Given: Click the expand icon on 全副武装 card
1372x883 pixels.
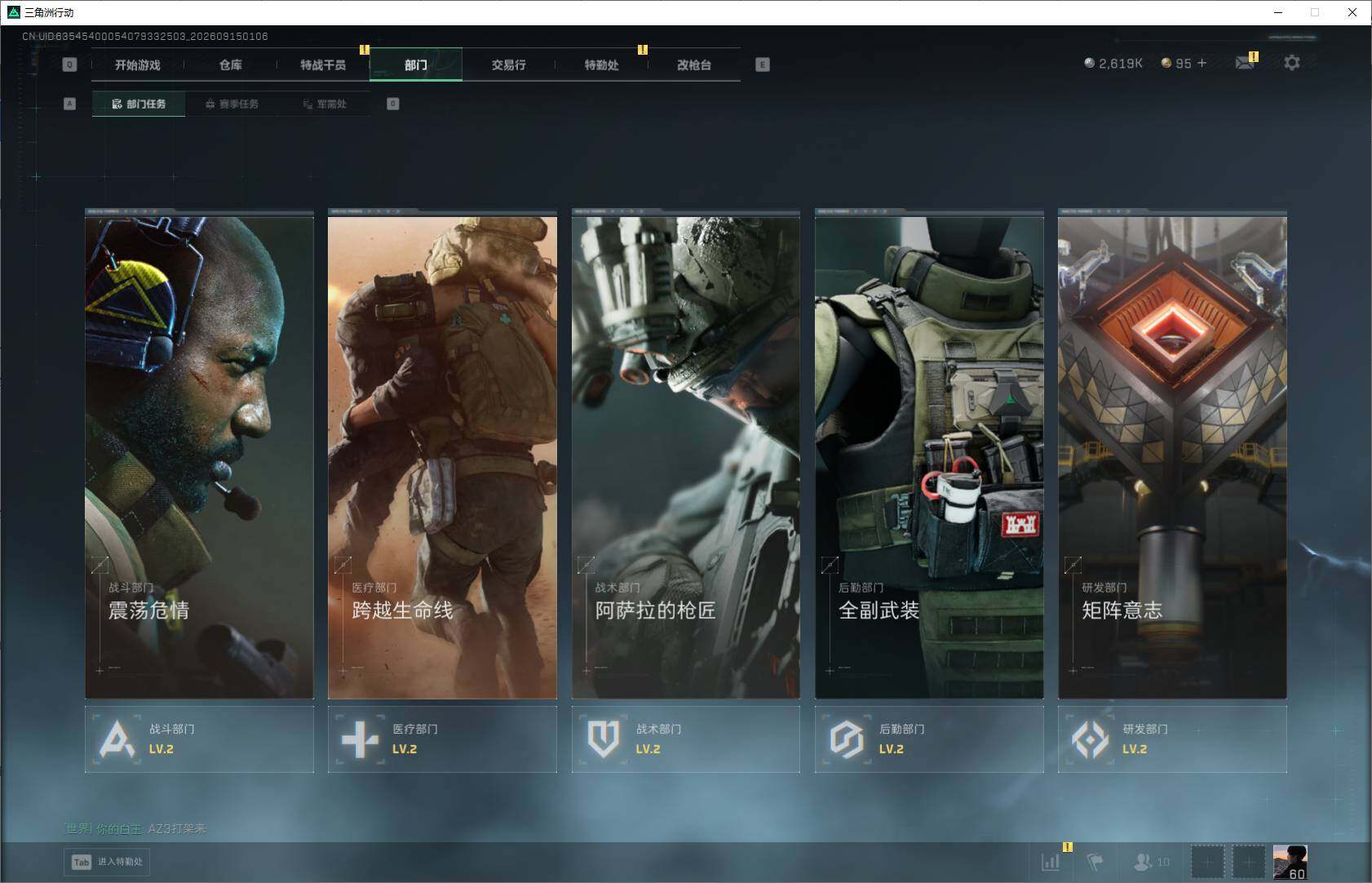Looking at the screenshot, I should pyautogui.click(x=830, y=564).
